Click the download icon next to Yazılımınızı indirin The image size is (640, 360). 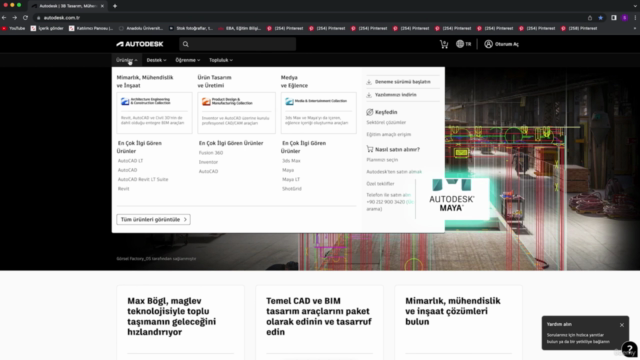coord(369,95)
